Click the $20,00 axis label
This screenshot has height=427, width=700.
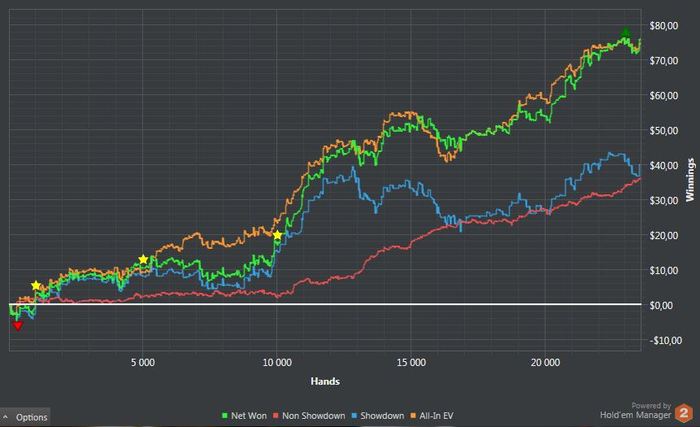pyautogui.click(x=663, y=235)
